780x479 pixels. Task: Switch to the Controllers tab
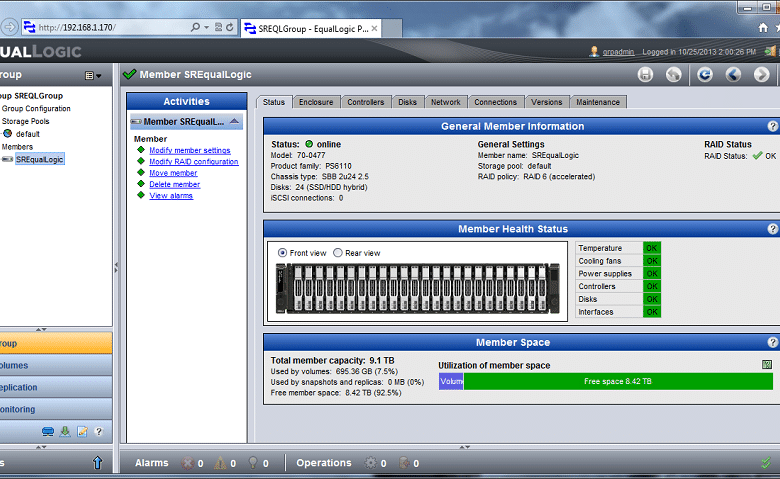point(366,102)
